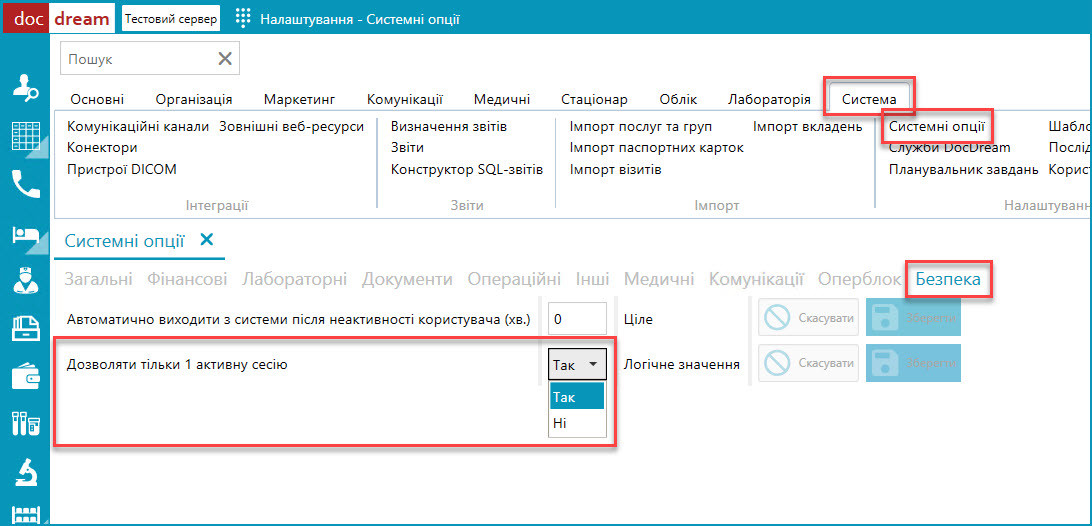Switch to the Система ribbon tab
Viewport: 1092px width, 526px height.
(869, 99)
